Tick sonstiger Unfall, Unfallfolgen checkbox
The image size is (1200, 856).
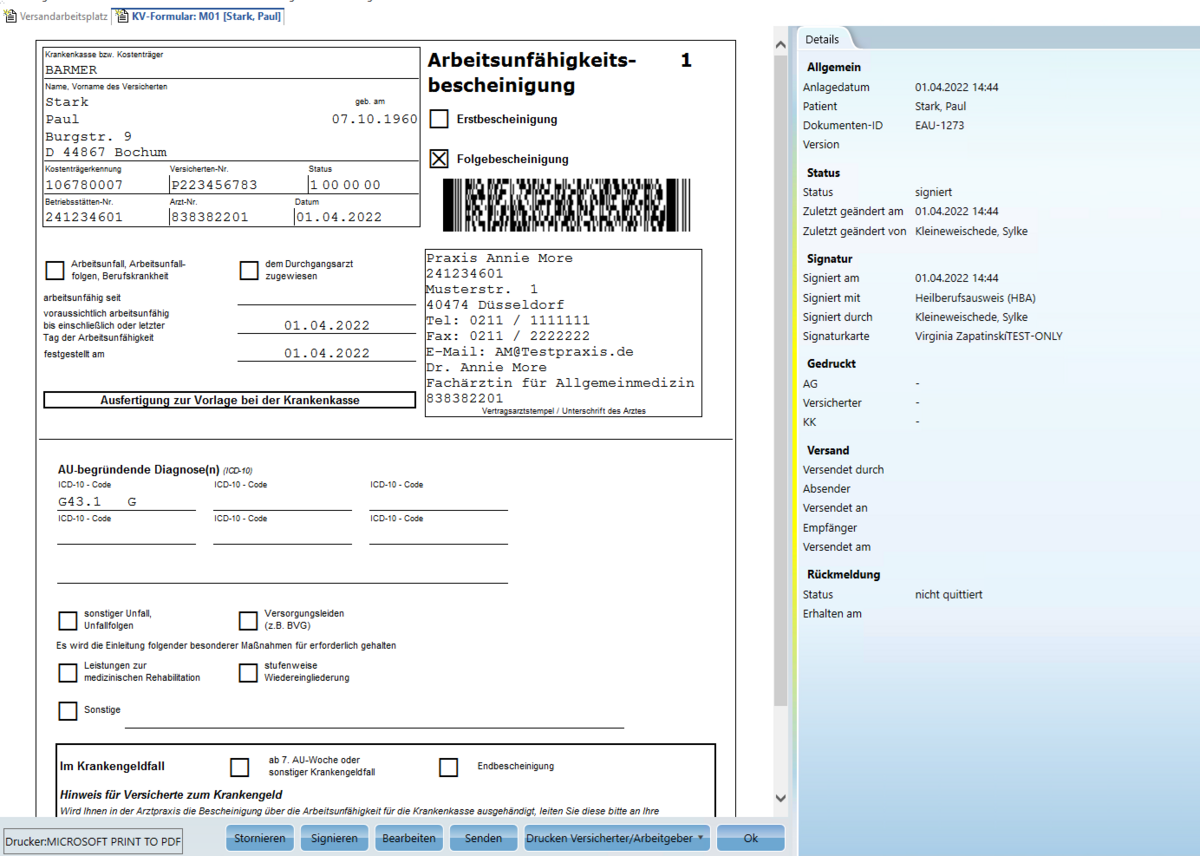point(68,620)
